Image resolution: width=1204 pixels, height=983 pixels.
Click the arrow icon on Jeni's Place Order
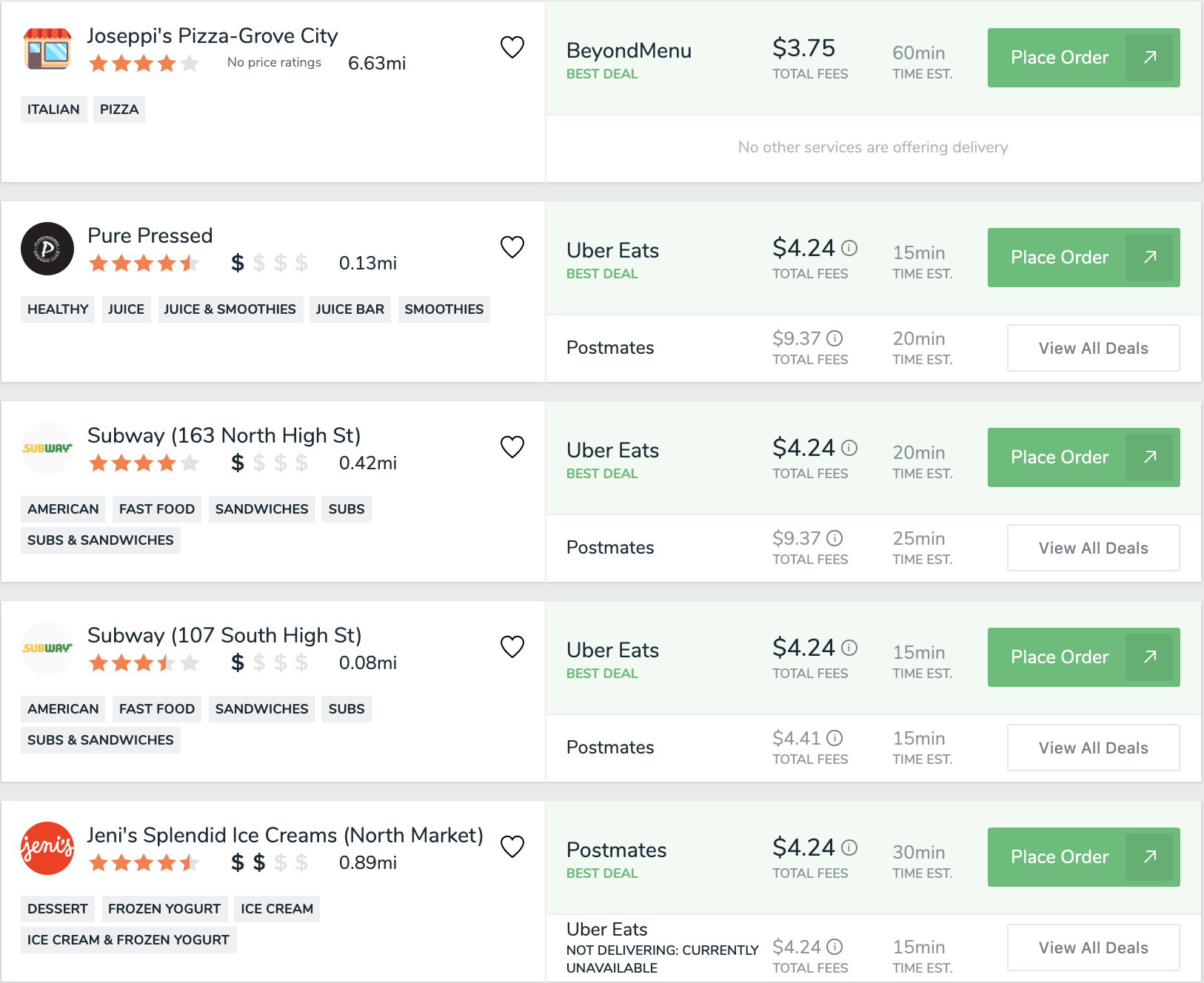click(1149, 857)
